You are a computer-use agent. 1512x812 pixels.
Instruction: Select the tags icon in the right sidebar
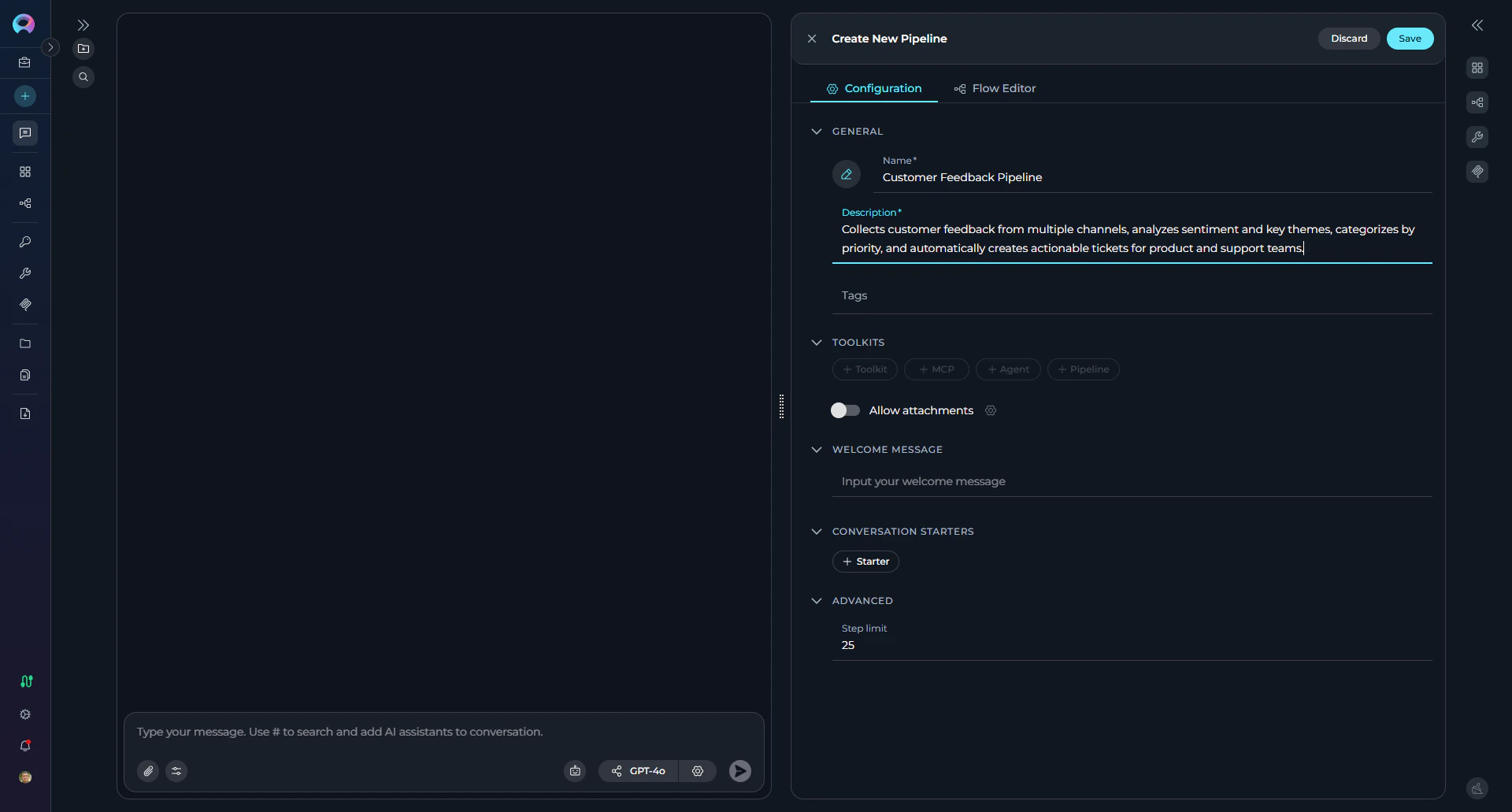pyautogui.click(x=1477, y=172)
